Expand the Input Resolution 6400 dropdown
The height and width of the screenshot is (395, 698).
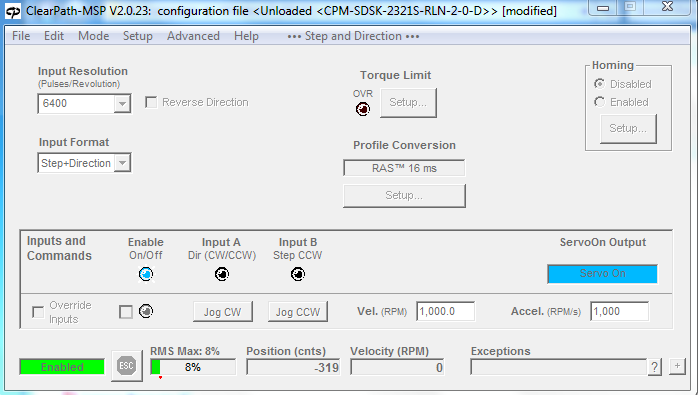click(122, 104)
